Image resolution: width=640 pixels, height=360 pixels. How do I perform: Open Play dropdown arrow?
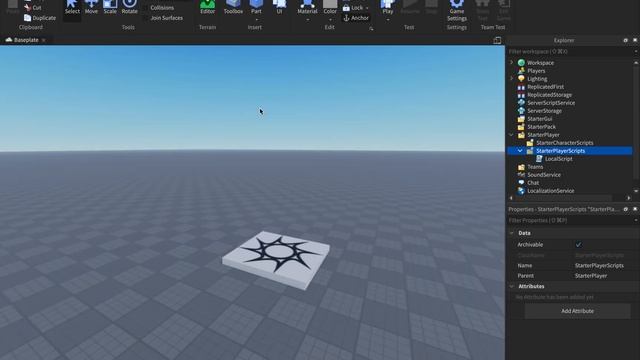point(388,20)
